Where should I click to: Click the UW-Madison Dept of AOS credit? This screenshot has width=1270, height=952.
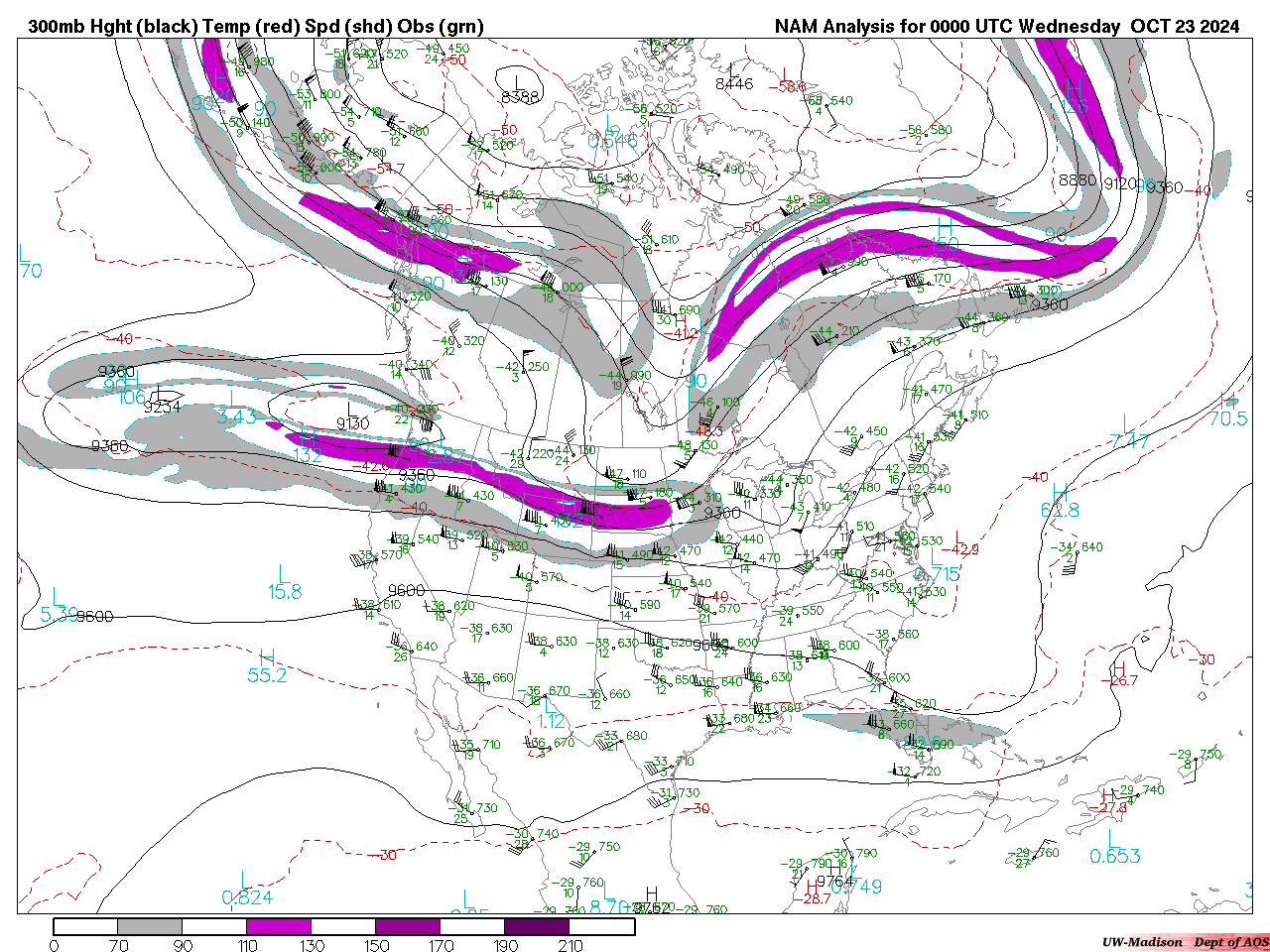point(1185,942)
